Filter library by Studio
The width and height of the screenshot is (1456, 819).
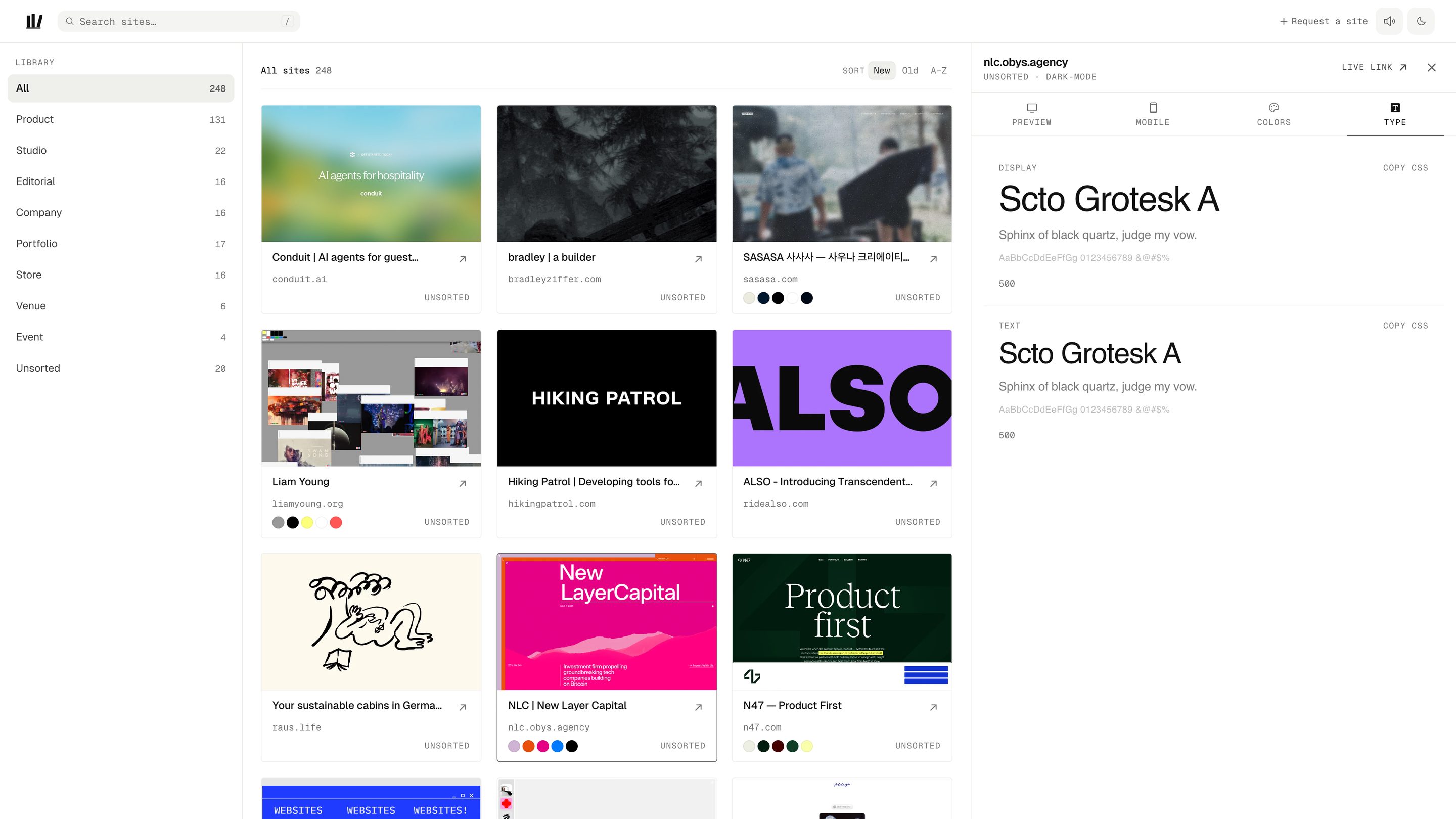[x=120, y=150]
